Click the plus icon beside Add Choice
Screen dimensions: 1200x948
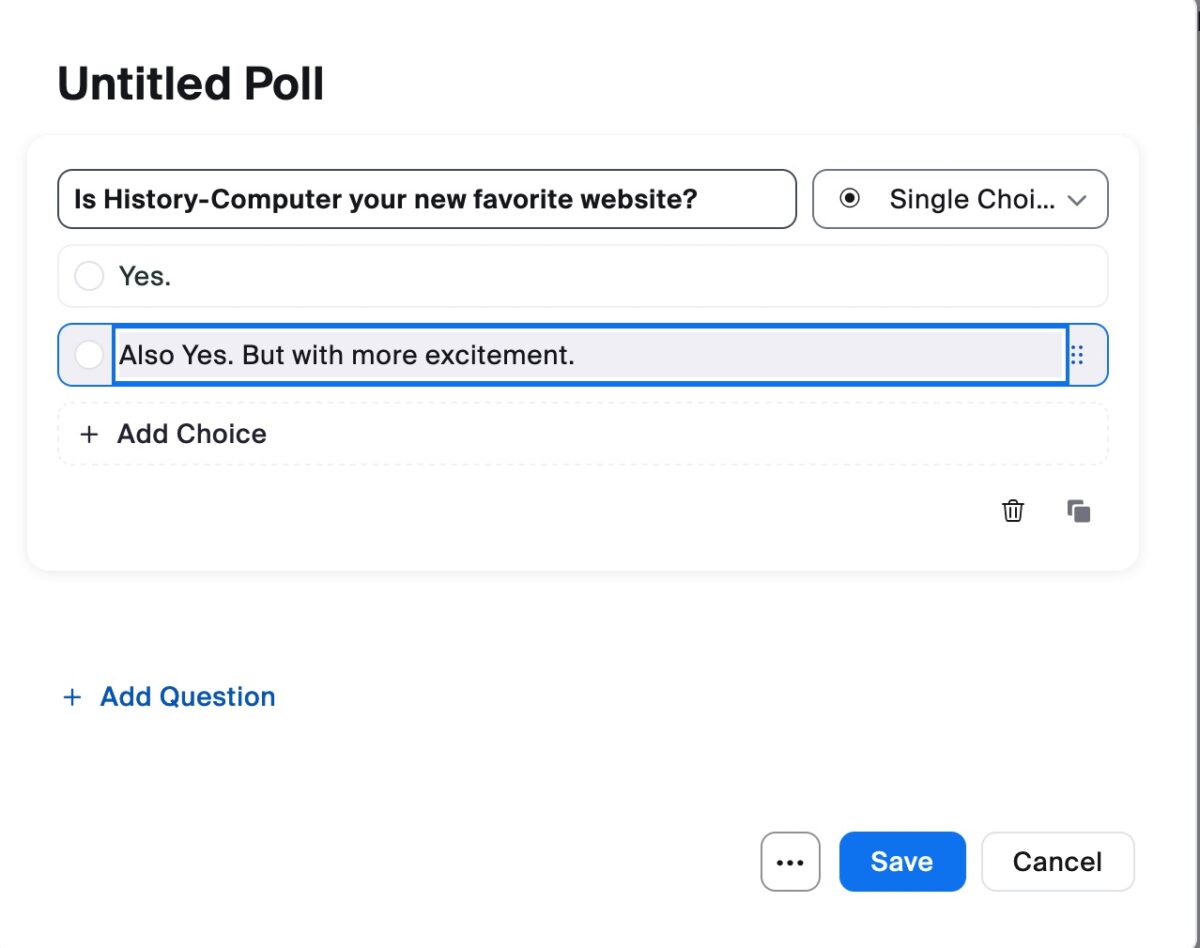(89, 434)
